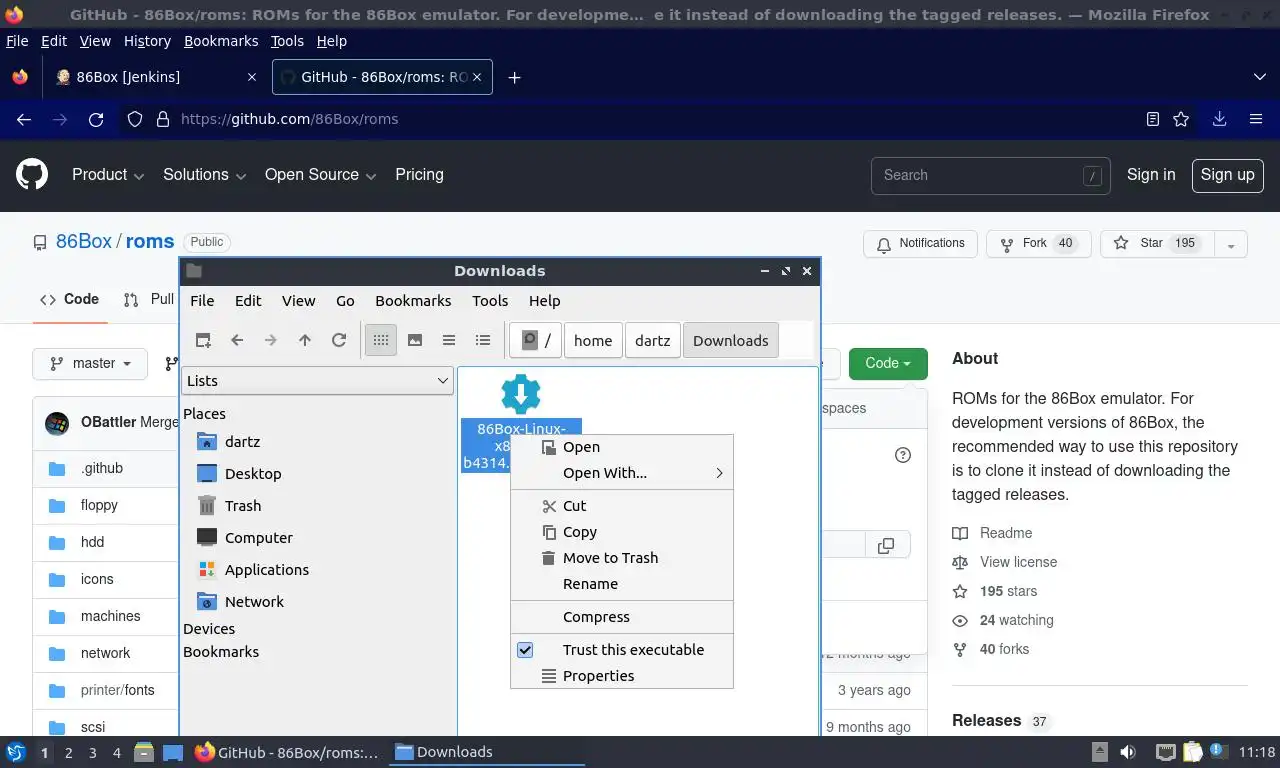The image size is (1280, 768).
Task: Open the Pricing link
Action: [x=419, y=174]
